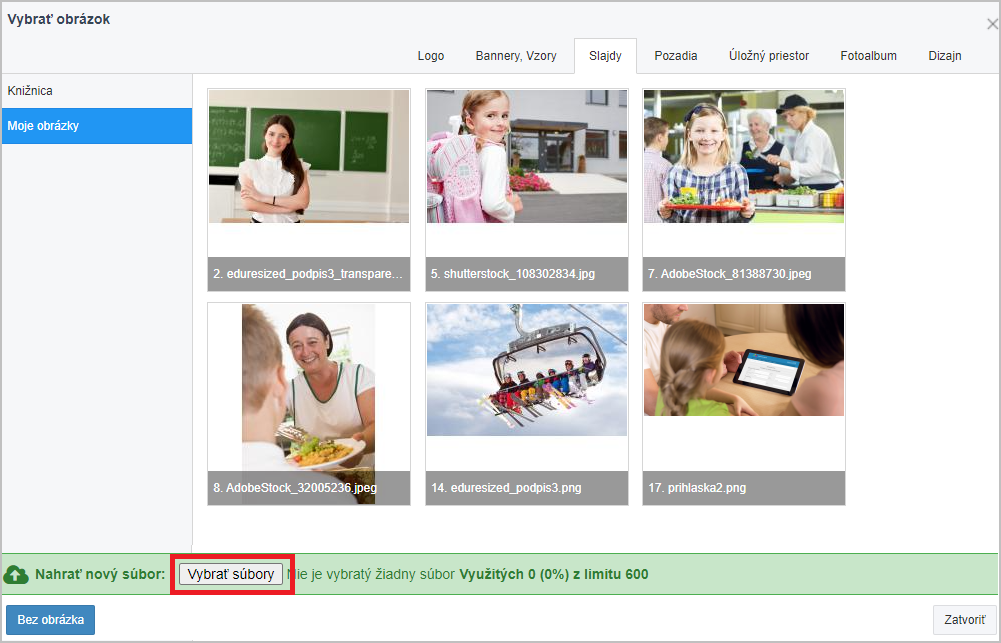Switch to the Logo tab

(x=431, y=56)
